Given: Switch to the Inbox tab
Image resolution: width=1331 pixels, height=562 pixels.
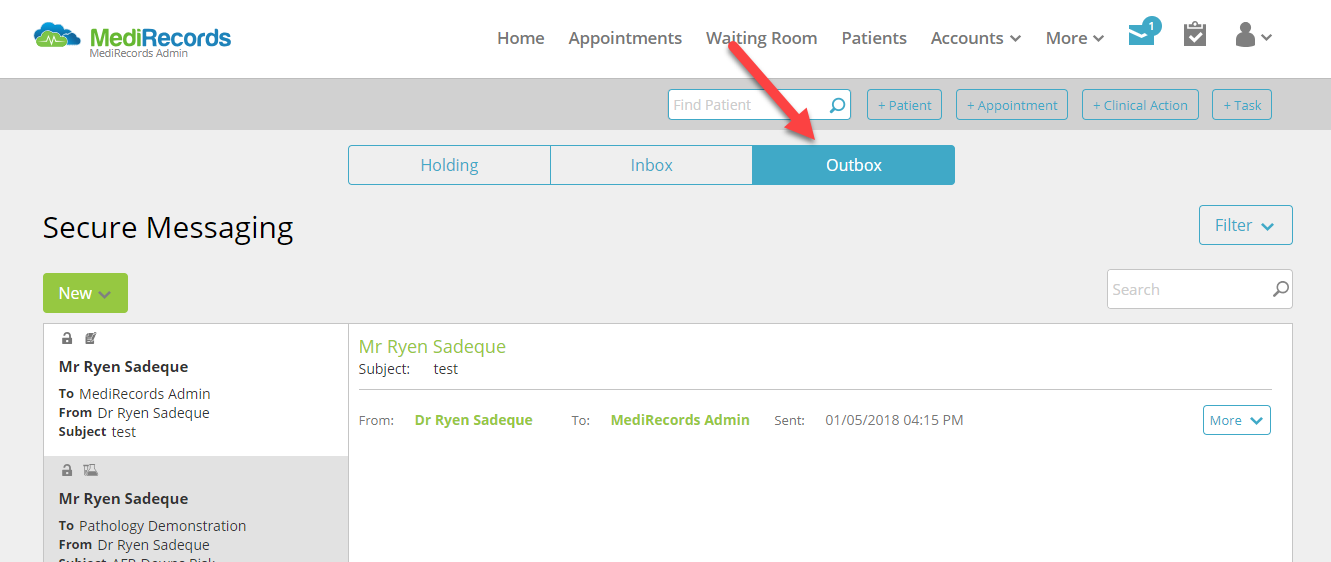Looking at the screenshot, I should click(651, 165).
